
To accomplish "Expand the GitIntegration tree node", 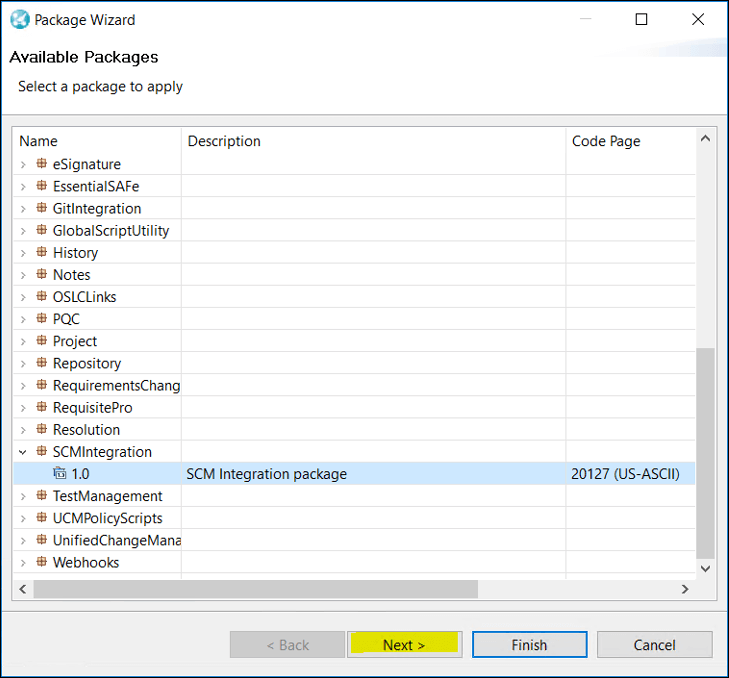I will click(x=23, y=209).
